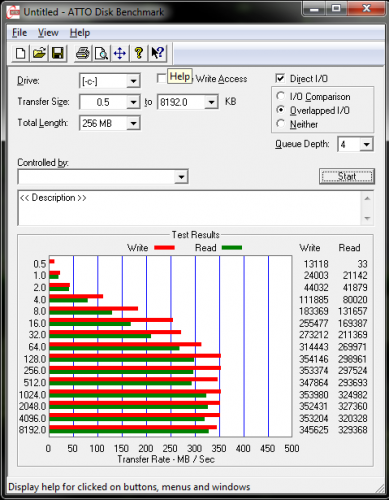The width and height of the screenshot is (389, 500).
Task: Click the 64.0 transfer size row label
Action: [37, 347]
